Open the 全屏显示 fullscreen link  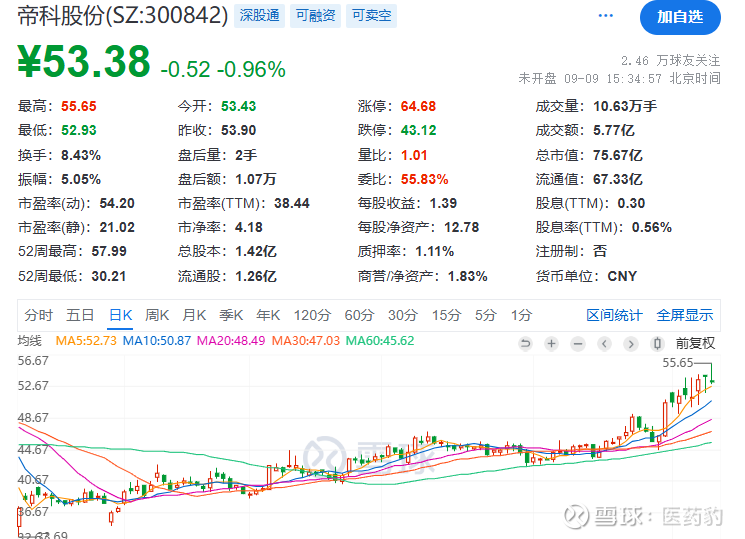coord(685,315)
